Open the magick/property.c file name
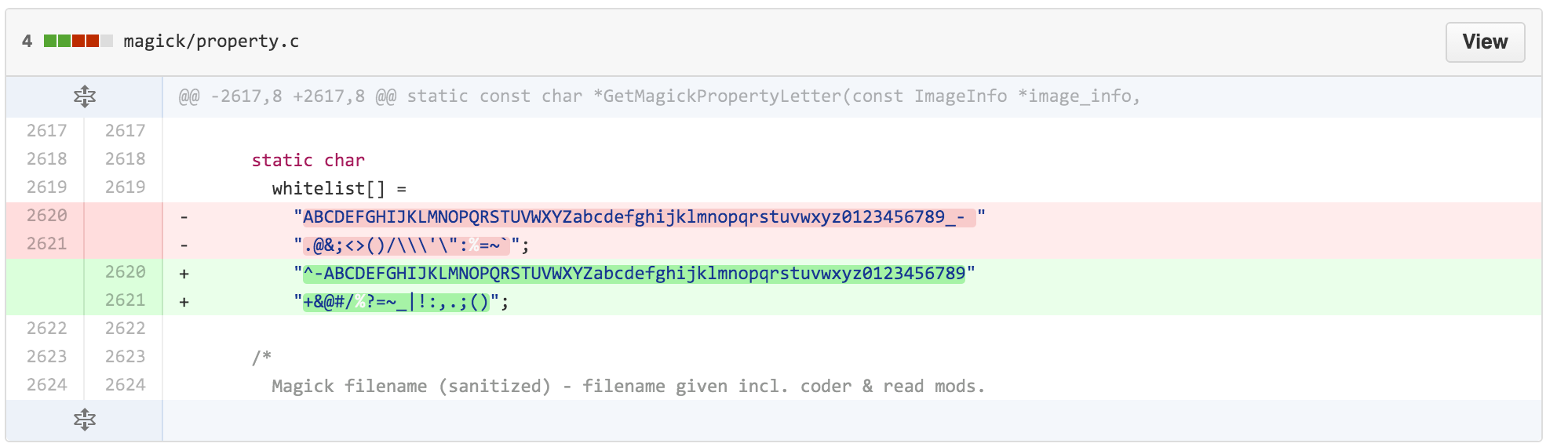 (211, 42)
